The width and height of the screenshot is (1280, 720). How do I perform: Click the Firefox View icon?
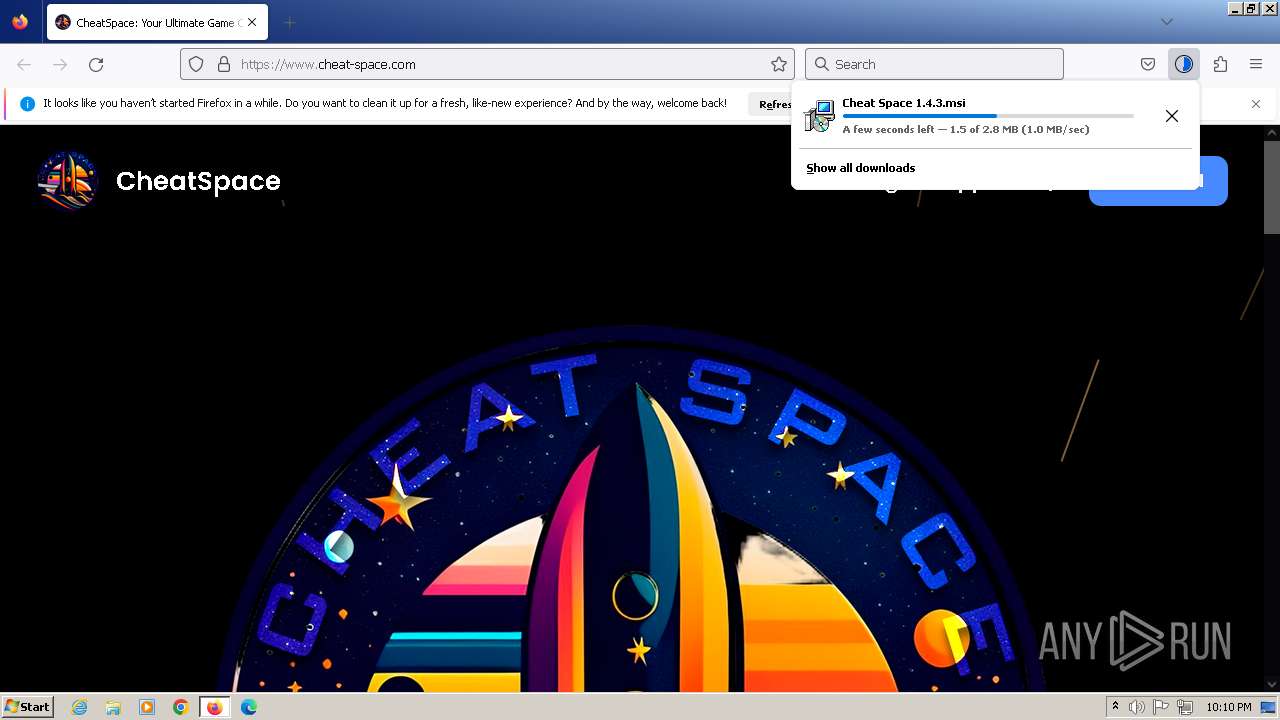tap(20, 22)
